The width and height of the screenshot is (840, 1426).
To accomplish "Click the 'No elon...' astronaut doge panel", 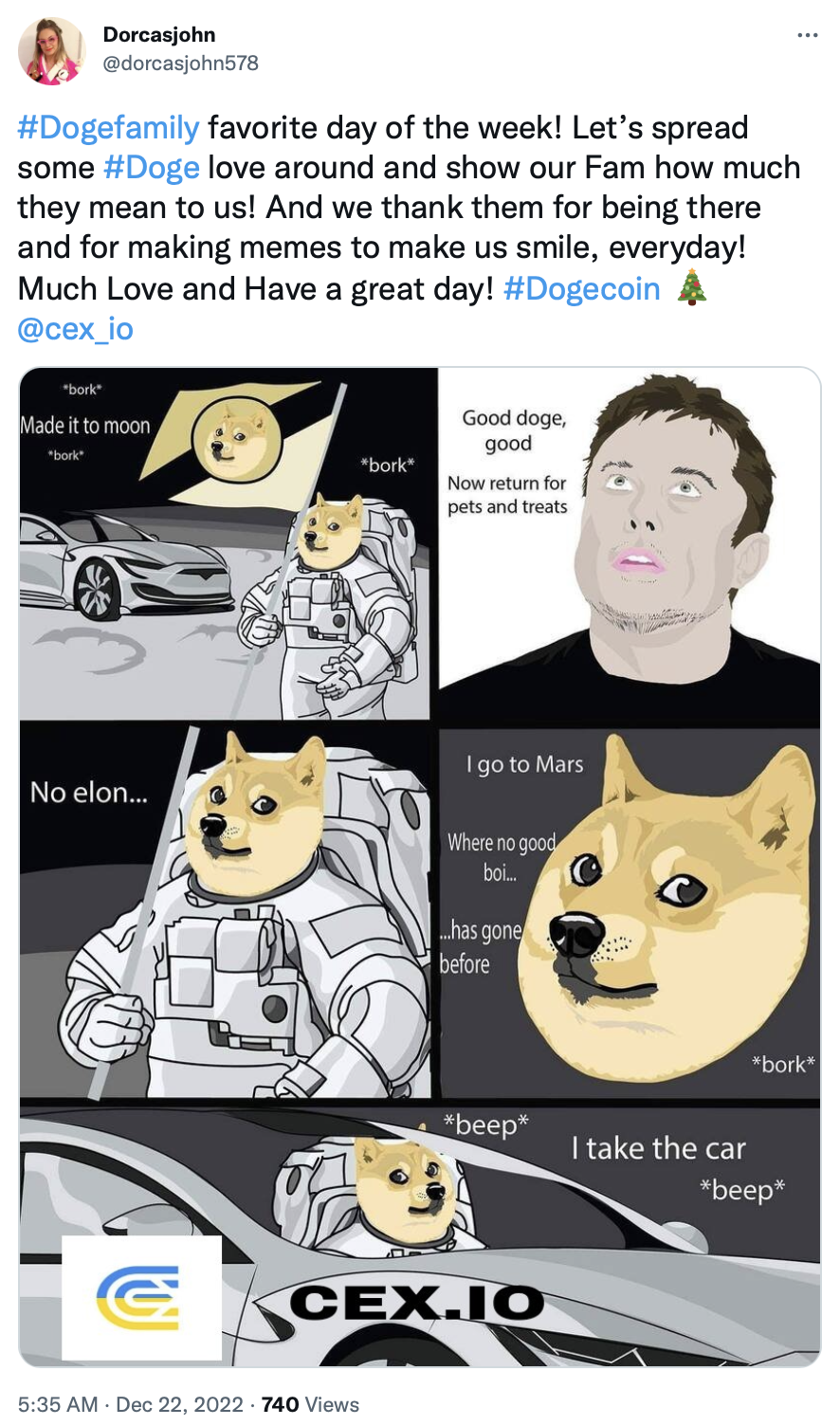I will pos(226,912).
